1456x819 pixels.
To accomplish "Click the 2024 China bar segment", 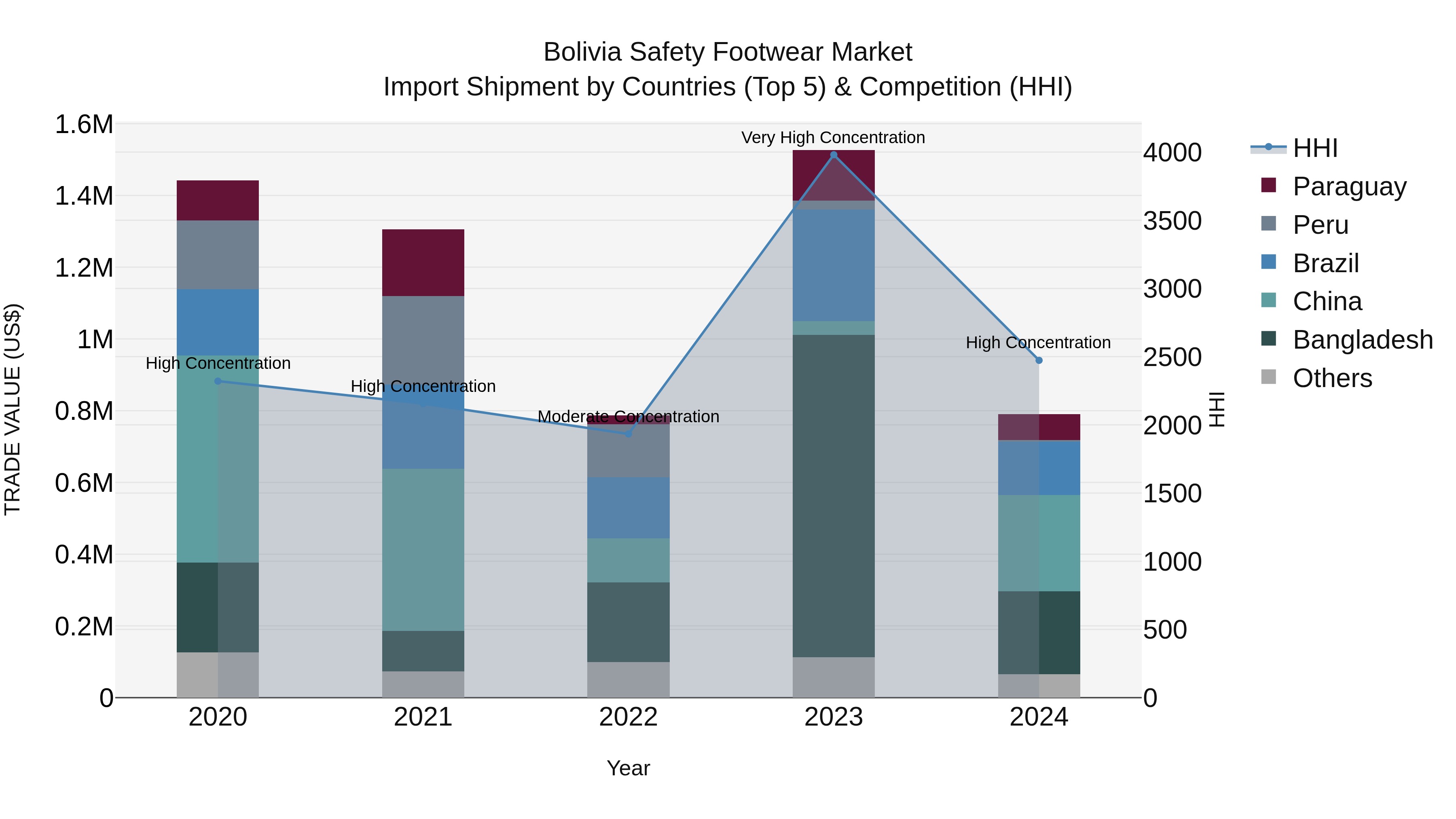I will pyautogui.click(x=1039, y=543).
